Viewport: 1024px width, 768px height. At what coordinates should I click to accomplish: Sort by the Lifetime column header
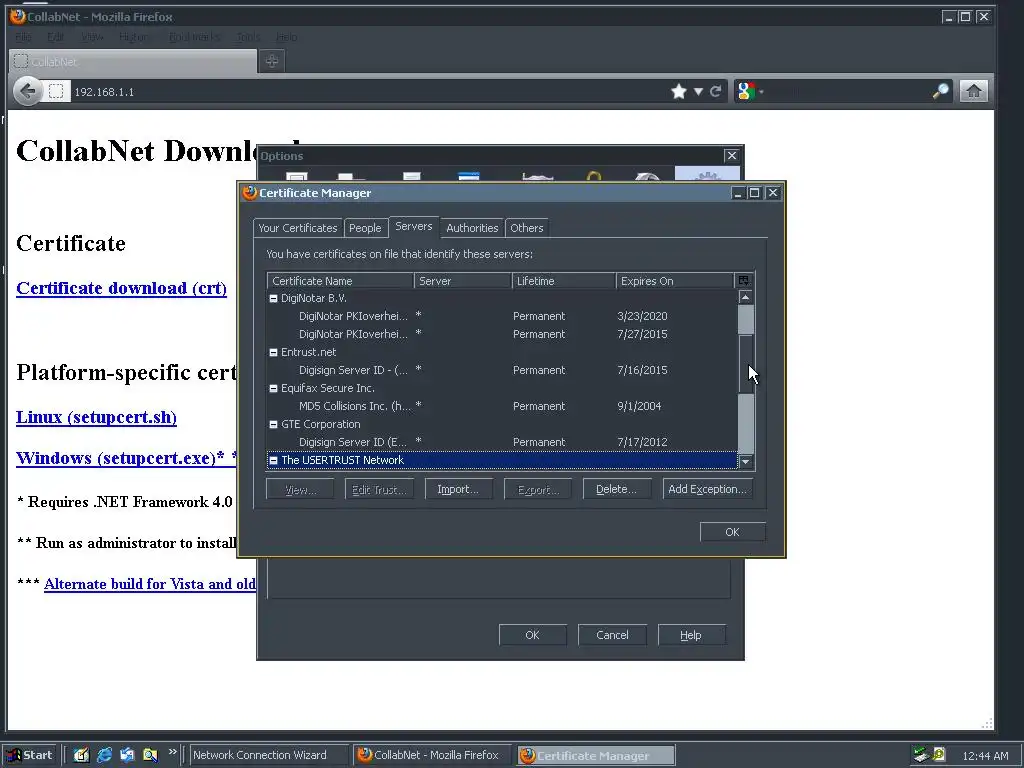(564, 281)
